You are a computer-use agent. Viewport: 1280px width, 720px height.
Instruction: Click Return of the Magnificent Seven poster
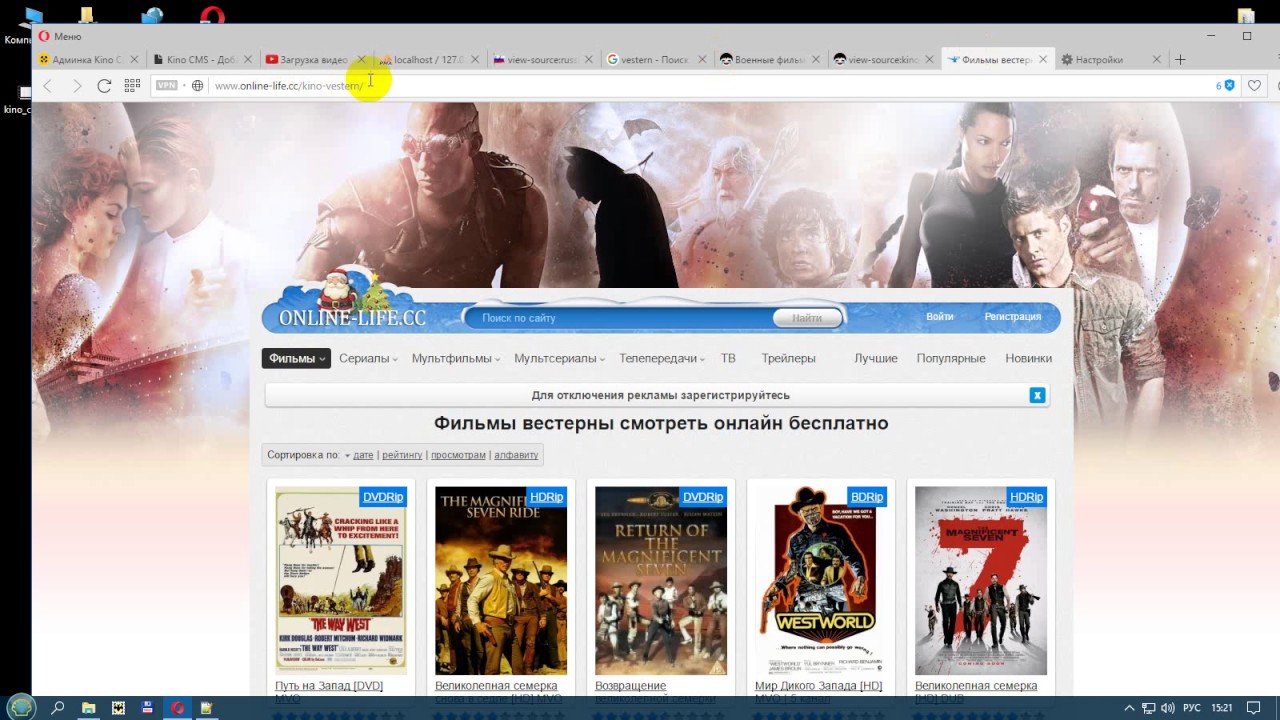click(661, 581)
